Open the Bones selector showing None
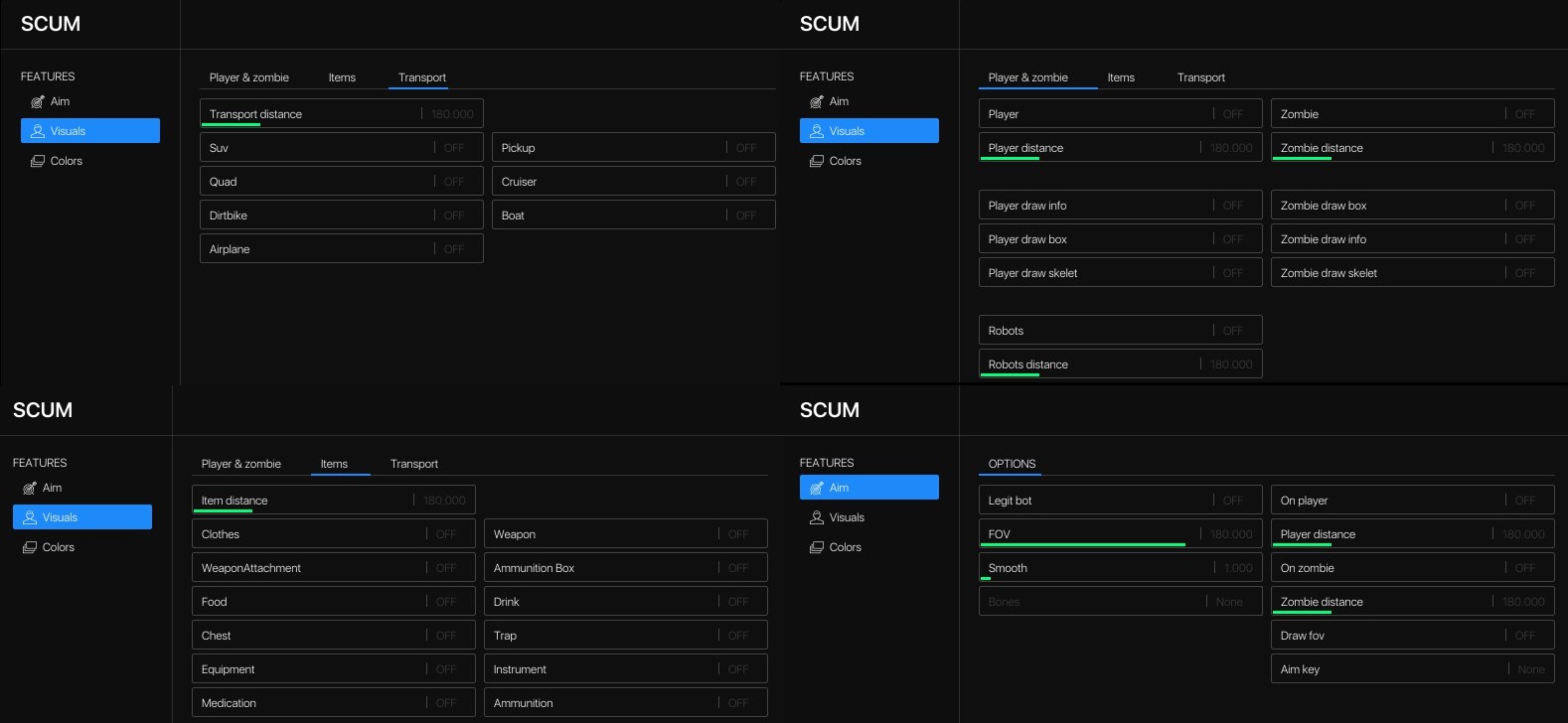1568x723 pixels. coord(1121,602)
